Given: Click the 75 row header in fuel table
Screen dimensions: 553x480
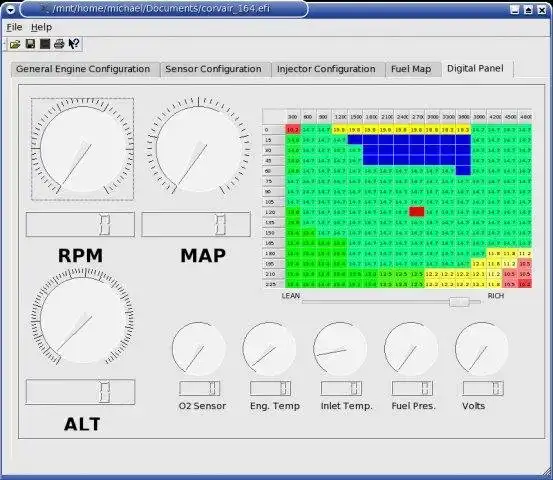Looking at the screenshot, I should (x=274, y=181).
